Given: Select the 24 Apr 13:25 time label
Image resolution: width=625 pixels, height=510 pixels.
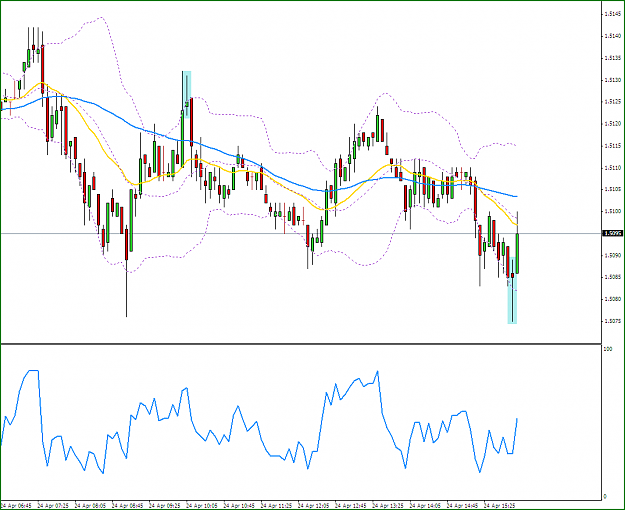Looking at the screenshot, I should click(388, 506).
